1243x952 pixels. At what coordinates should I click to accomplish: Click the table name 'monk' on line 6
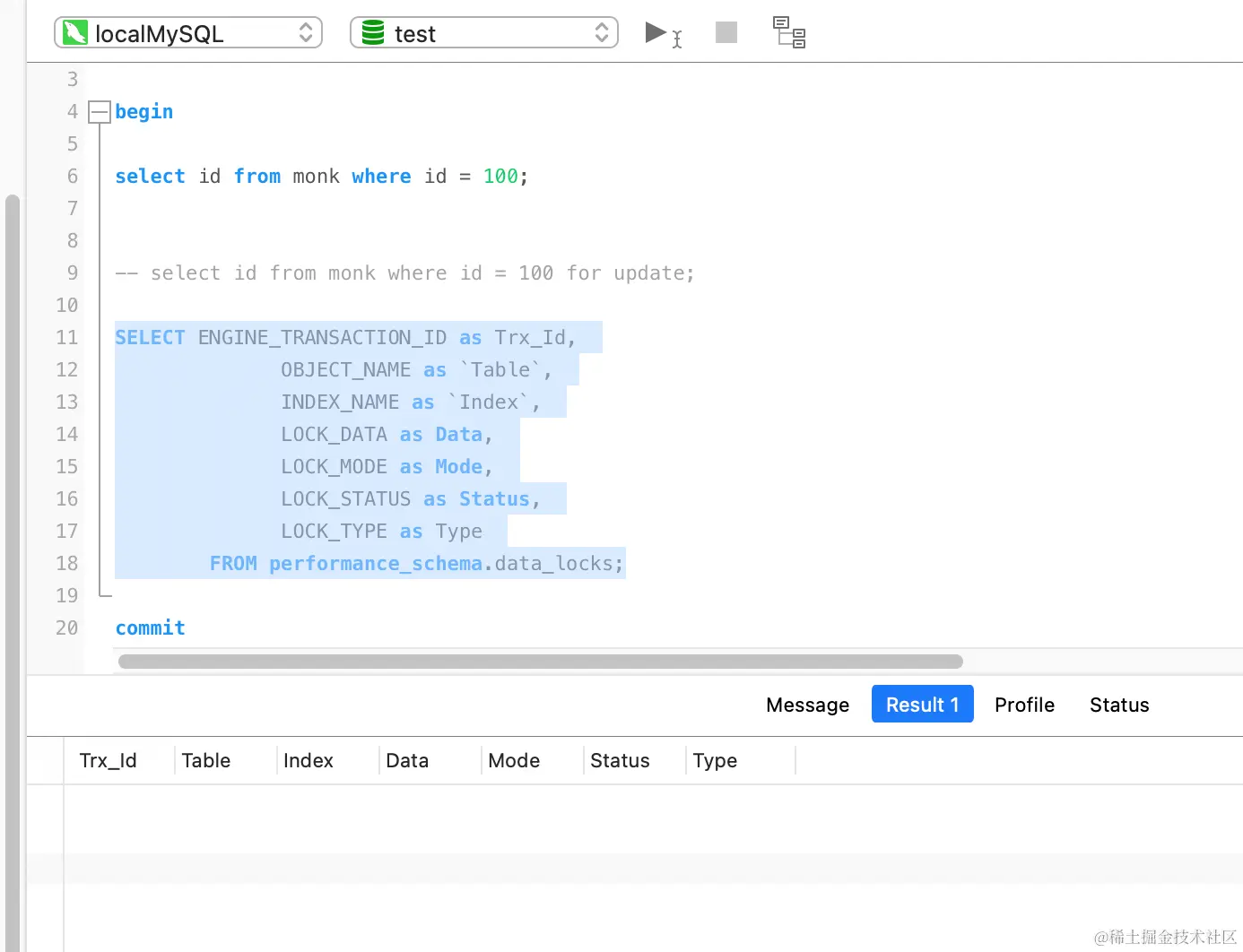(316, 177)
